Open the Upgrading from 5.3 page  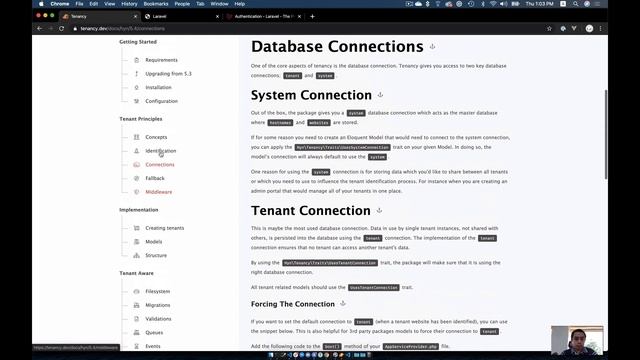(168, 74)
